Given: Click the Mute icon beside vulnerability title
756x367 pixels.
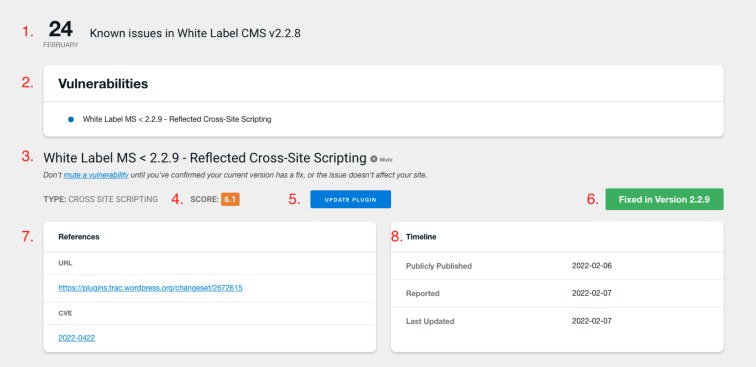Looking at the screenshot, I should tap(374, 159).
